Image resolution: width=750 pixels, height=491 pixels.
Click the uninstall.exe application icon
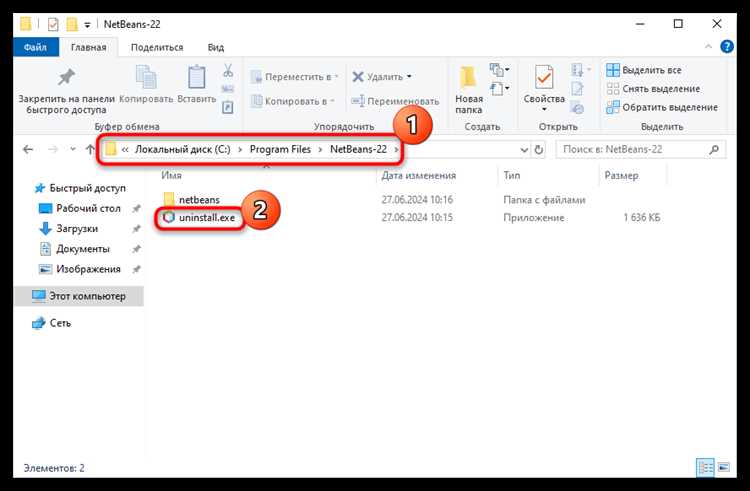pyautogui.click(x=169, y=218)
